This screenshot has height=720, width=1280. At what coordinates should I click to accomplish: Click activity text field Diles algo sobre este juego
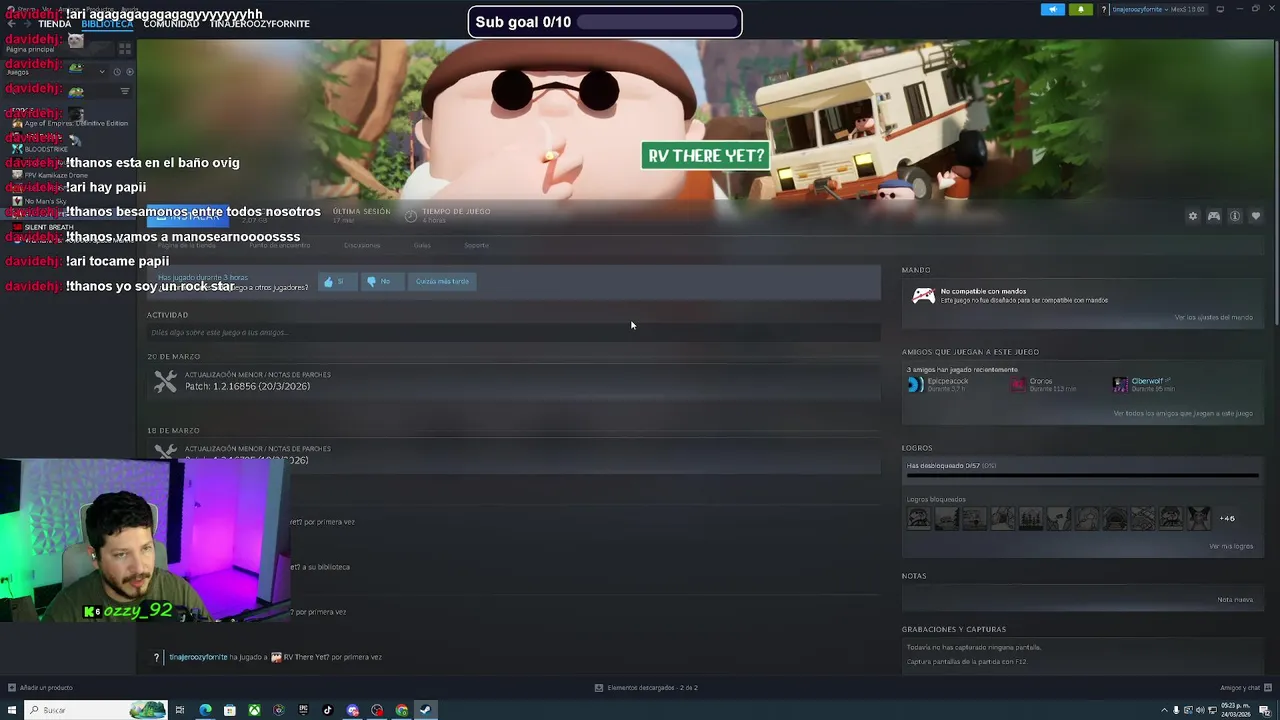pos(513,333)
